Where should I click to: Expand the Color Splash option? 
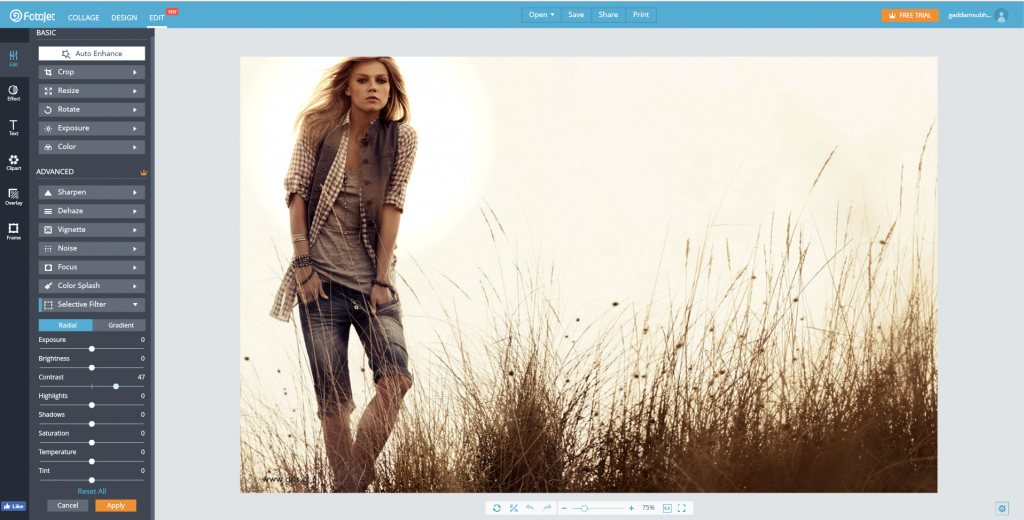91,286
